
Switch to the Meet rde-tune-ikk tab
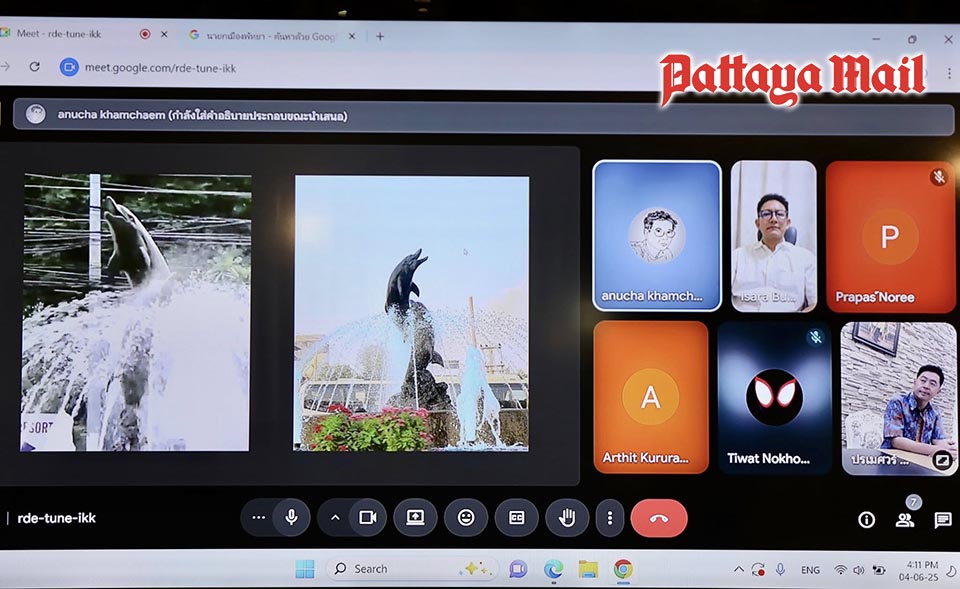[70, 34]
